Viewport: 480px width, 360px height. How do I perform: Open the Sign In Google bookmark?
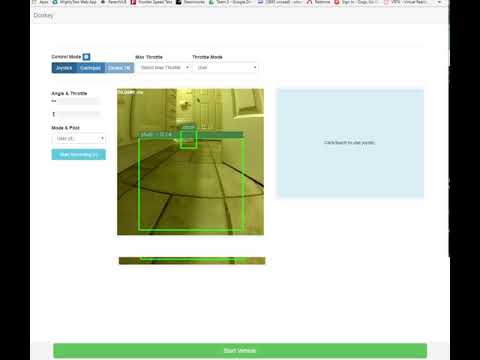(357, 2)
